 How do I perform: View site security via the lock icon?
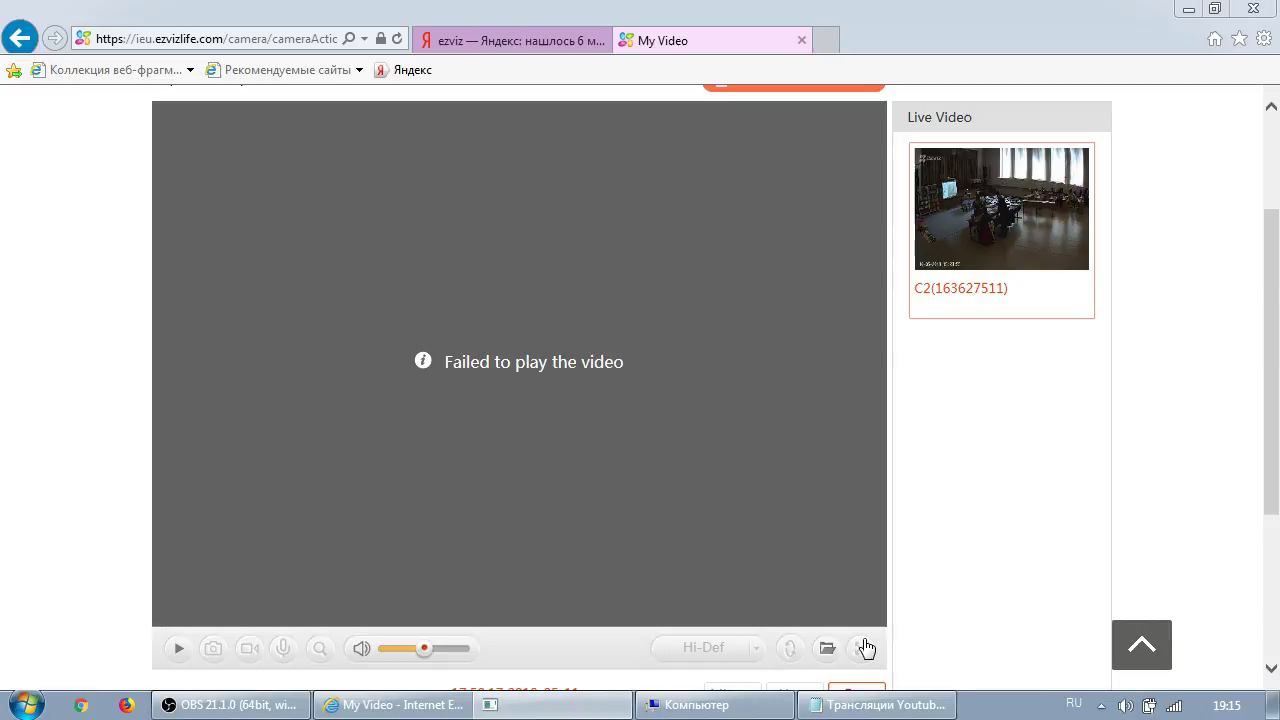381,39
